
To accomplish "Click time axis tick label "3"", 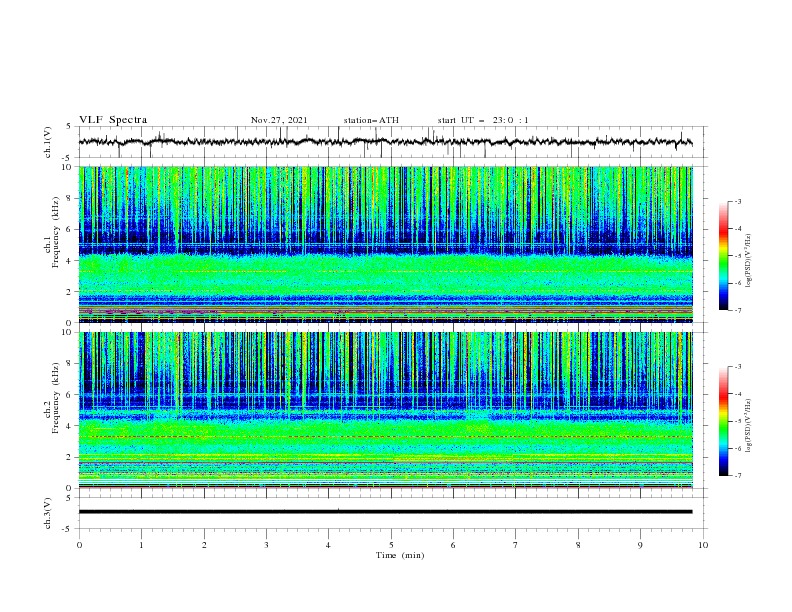I will (x=266, y=545).
